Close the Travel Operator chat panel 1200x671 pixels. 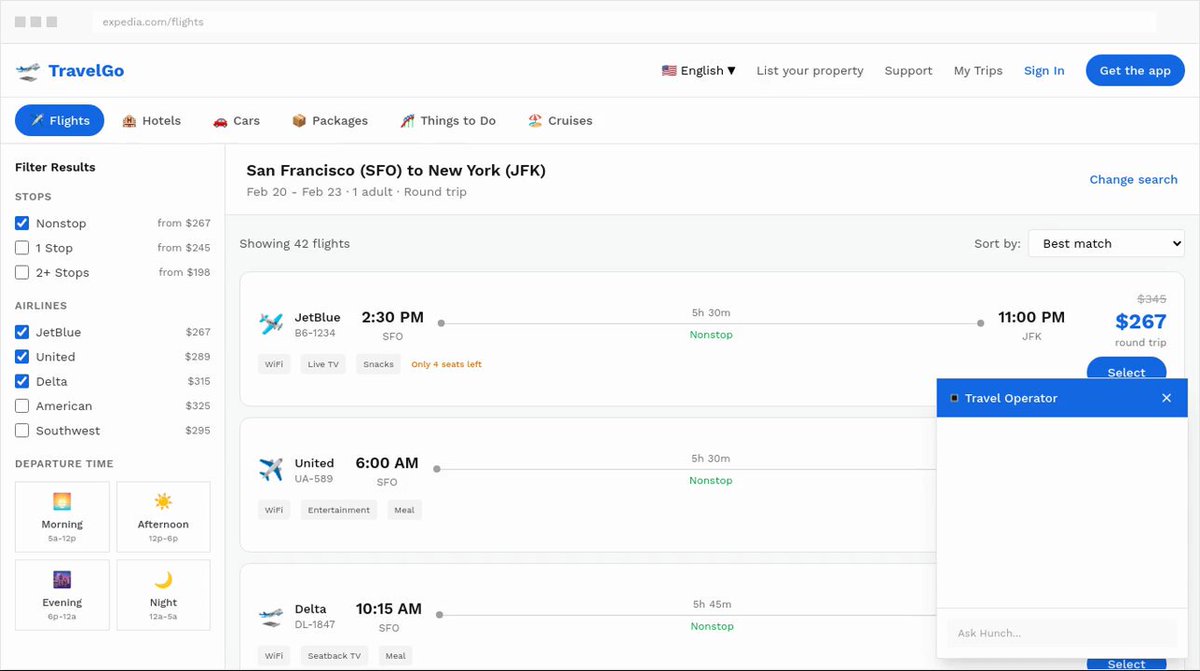tap(1166, 398)
